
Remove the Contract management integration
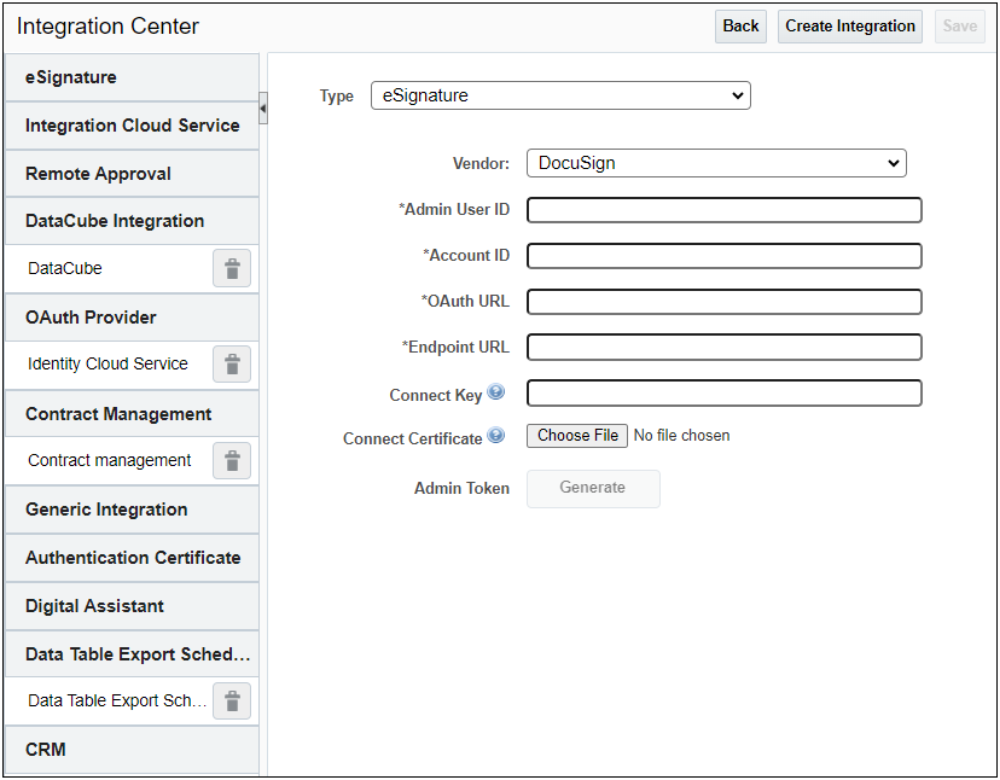coord(231,460)
